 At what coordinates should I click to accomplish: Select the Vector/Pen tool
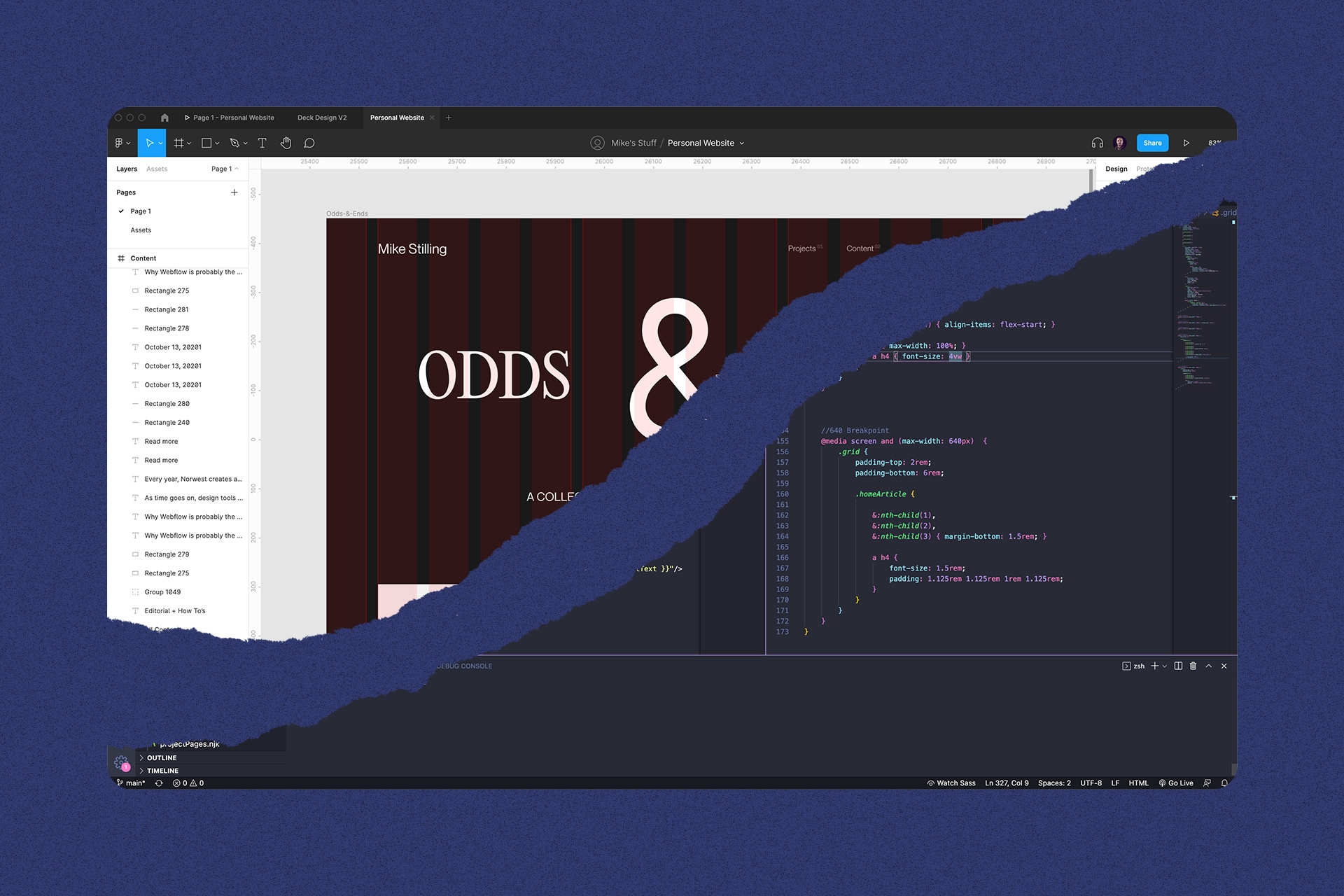click(x=237, y=143)
